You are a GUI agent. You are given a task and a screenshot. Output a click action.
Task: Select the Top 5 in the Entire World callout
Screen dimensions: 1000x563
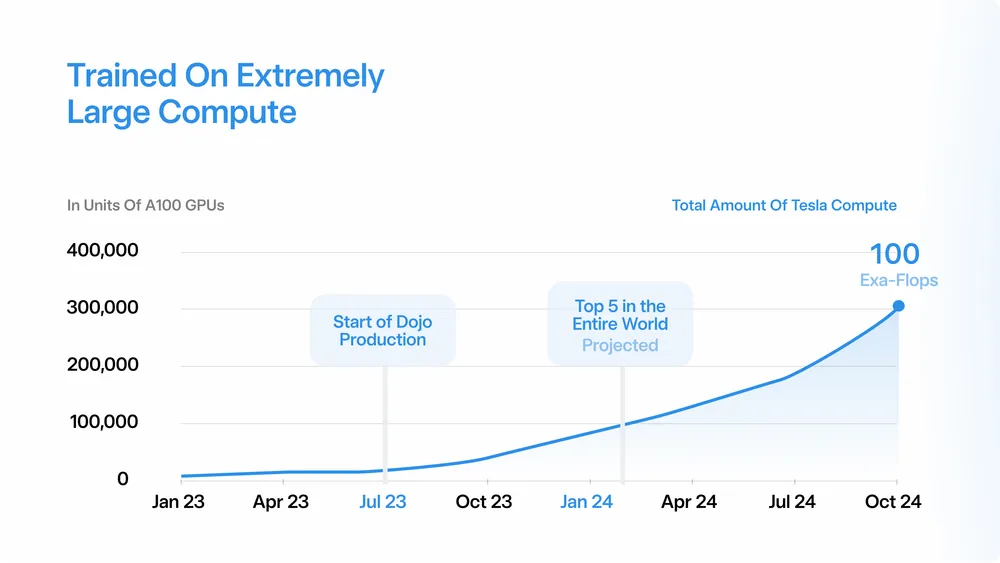(x=620, y=324)
